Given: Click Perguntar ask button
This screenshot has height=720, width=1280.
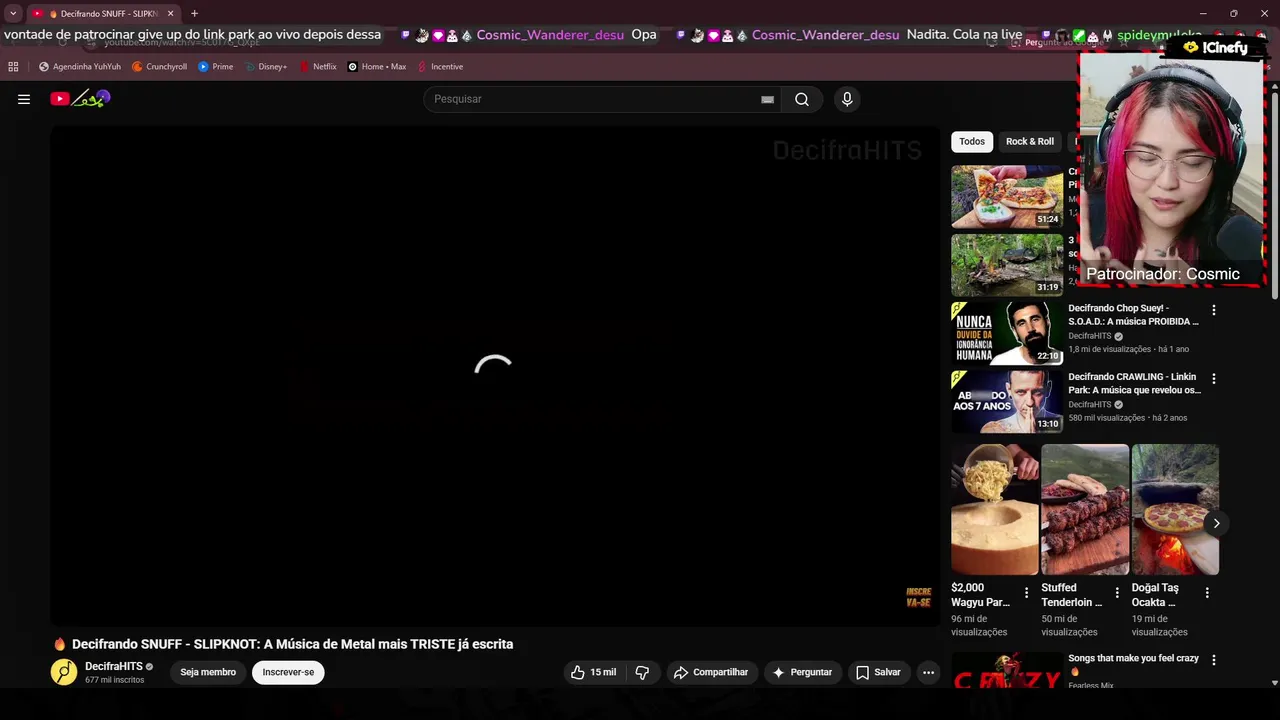Looking at the screenshot, I should (801, 672).
